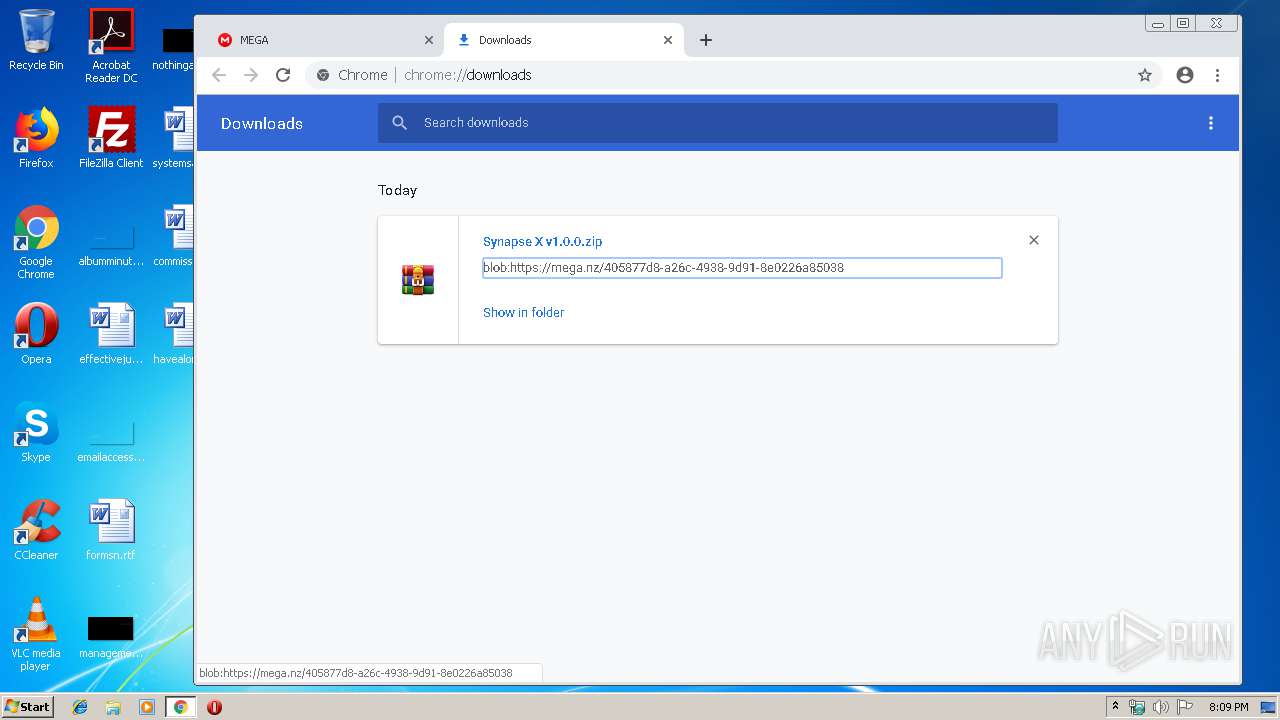Open Windows Media Player taskbar icon
The height and width of the screenshot is (720, 1280).
(x=147, y=707)
